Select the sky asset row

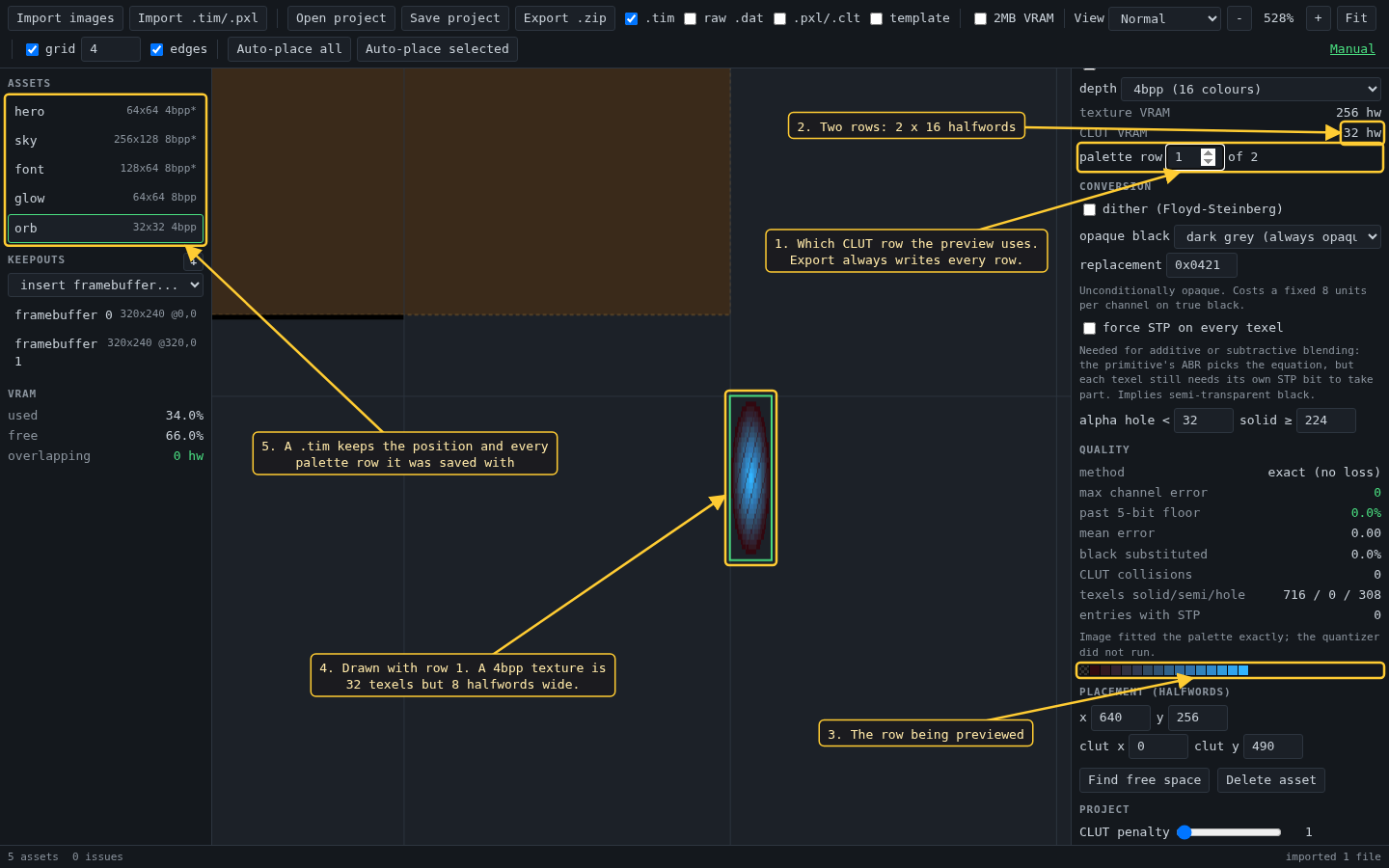pyautogui.click(x=105, y=140)
